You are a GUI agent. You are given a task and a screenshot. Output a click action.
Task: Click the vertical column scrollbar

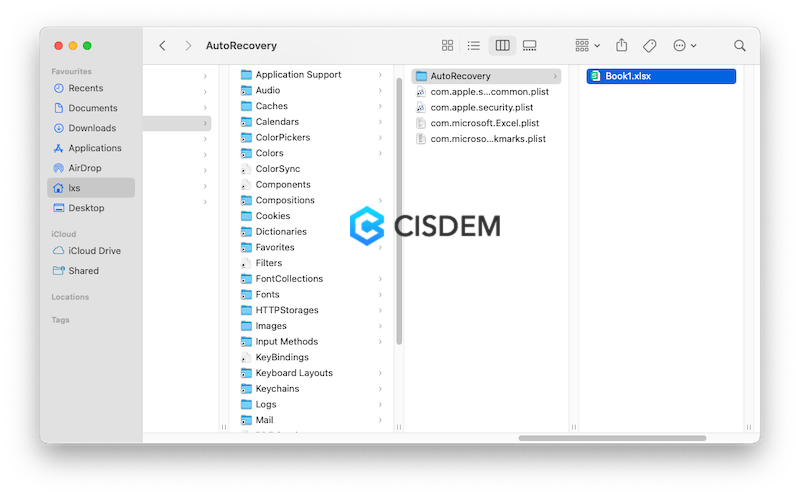click(400, 200)
